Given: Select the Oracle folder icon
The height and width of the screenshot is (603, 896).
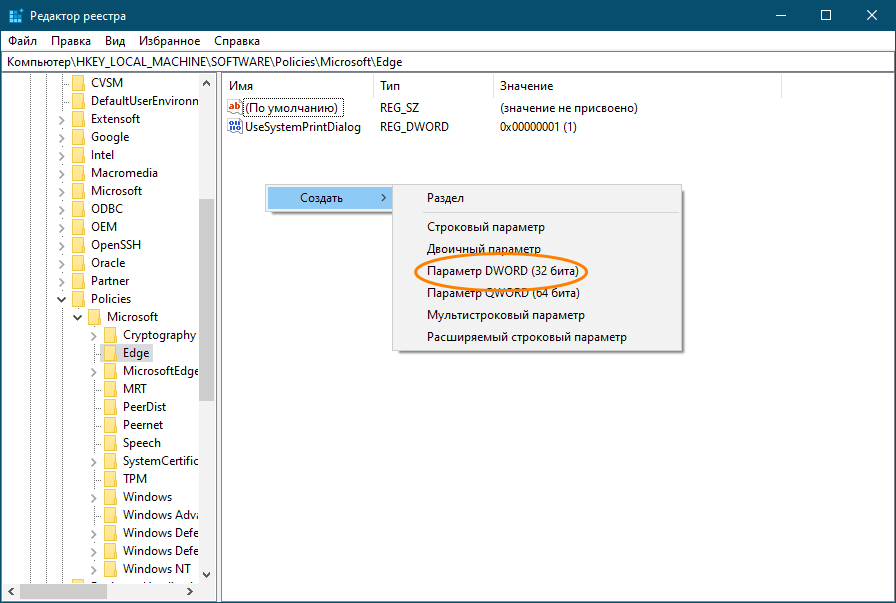Looking at the screenshot, I should 78,263.
